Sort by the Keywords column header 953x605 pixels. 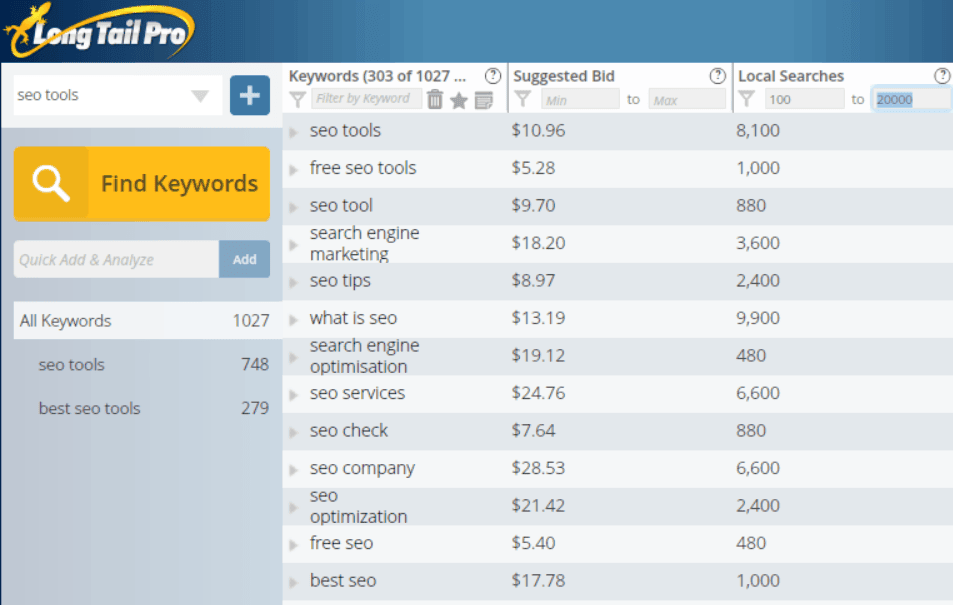(377, 76)
